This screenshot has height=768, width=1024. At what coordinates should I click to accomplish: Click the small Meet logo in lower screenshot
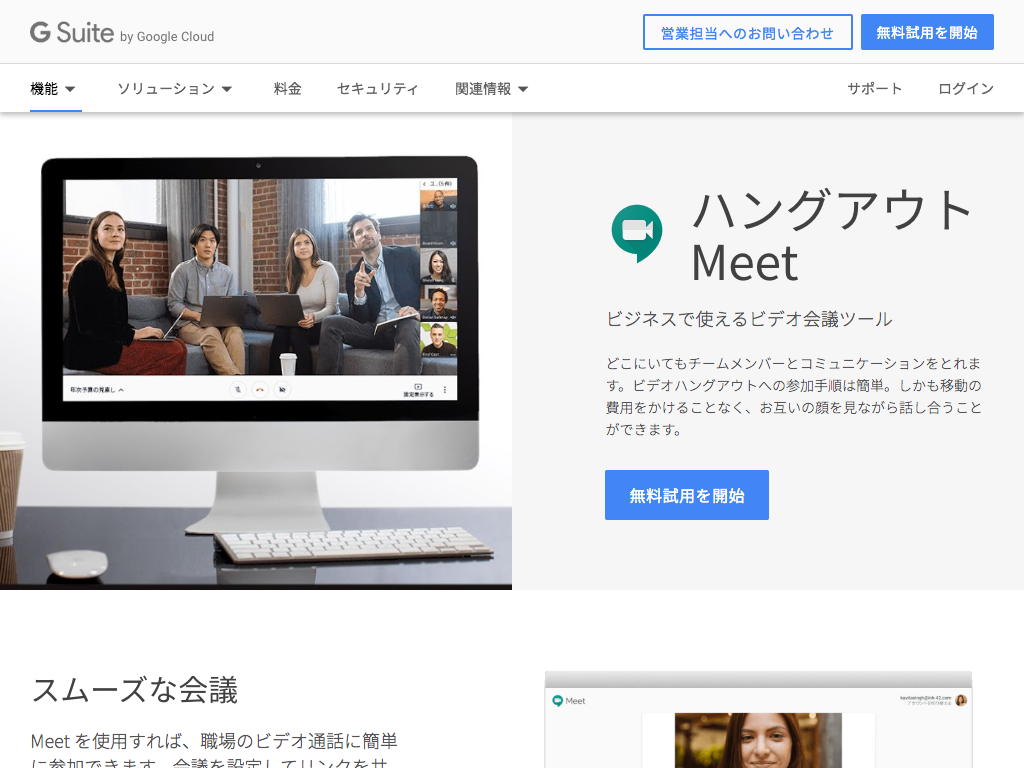(x=569, y=701)
